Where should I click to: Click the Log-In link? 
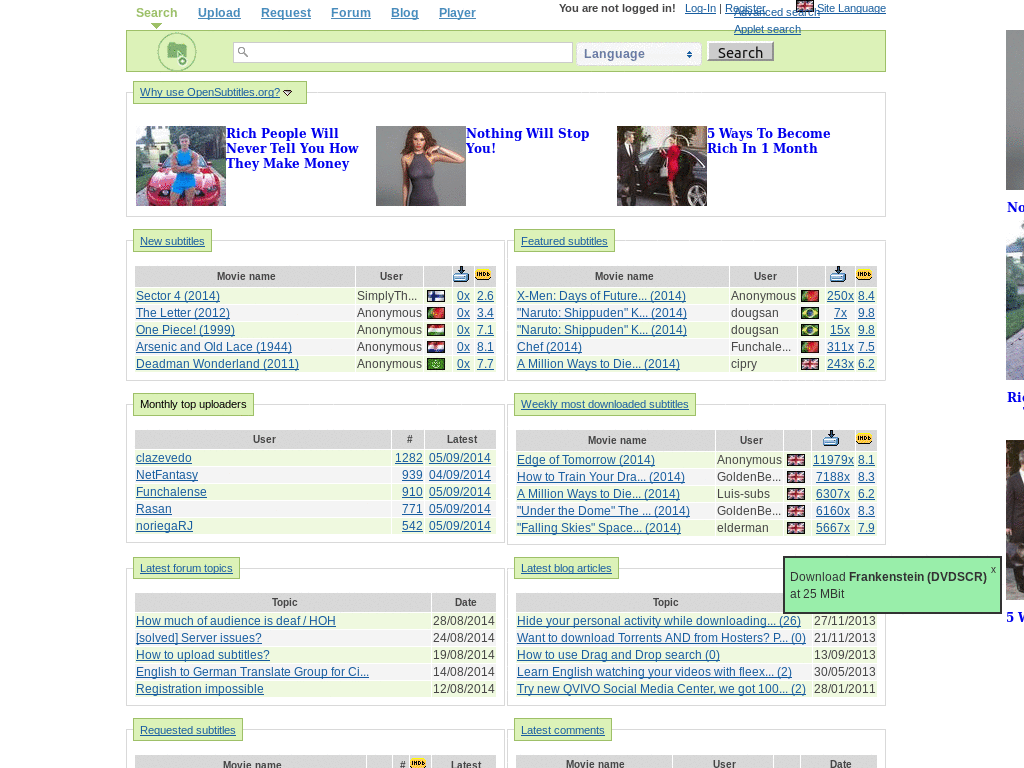700,8
